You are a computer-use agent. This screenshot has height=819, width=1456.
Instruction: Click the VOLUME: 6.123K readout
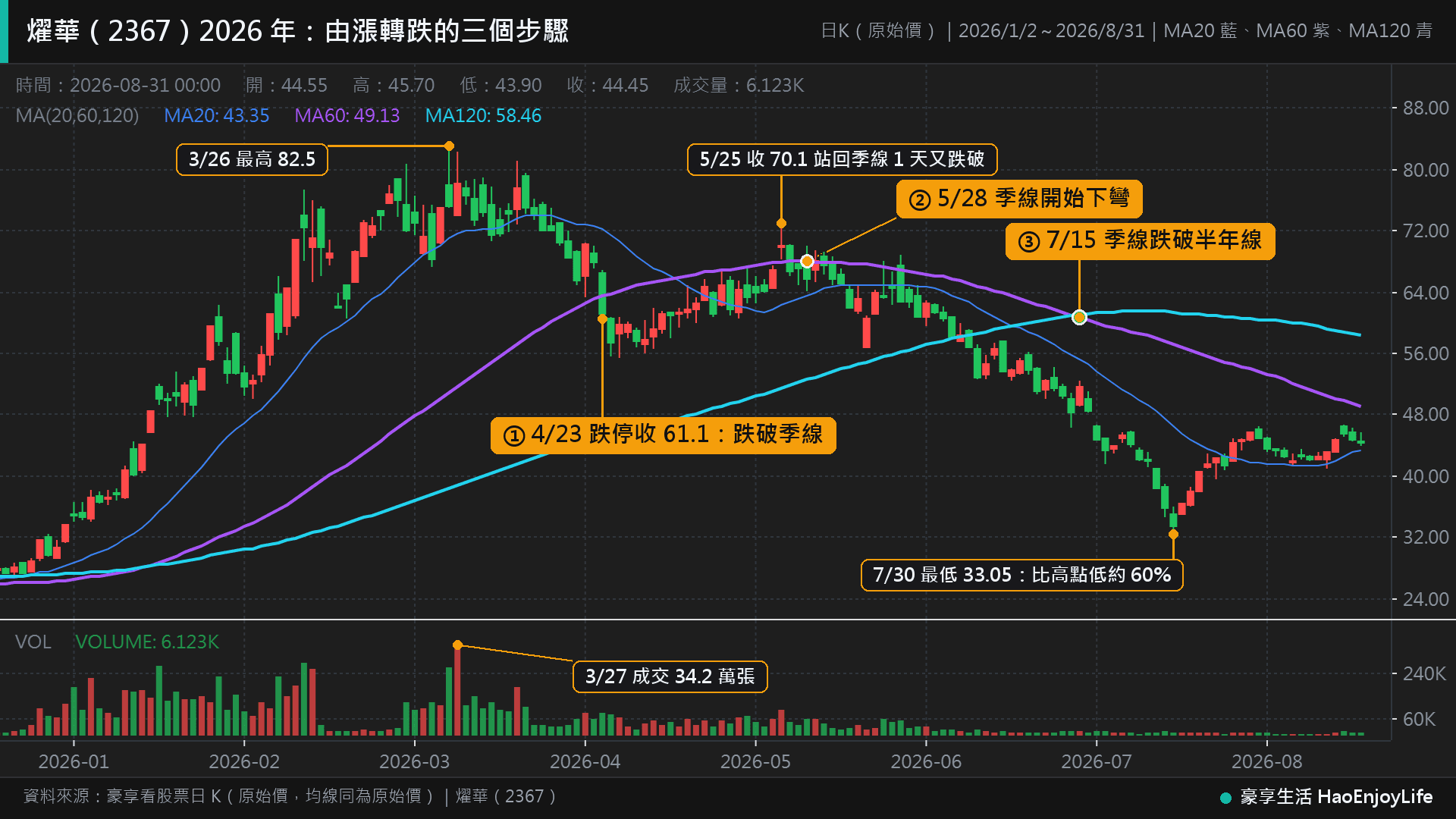click(x=147, y=642)
